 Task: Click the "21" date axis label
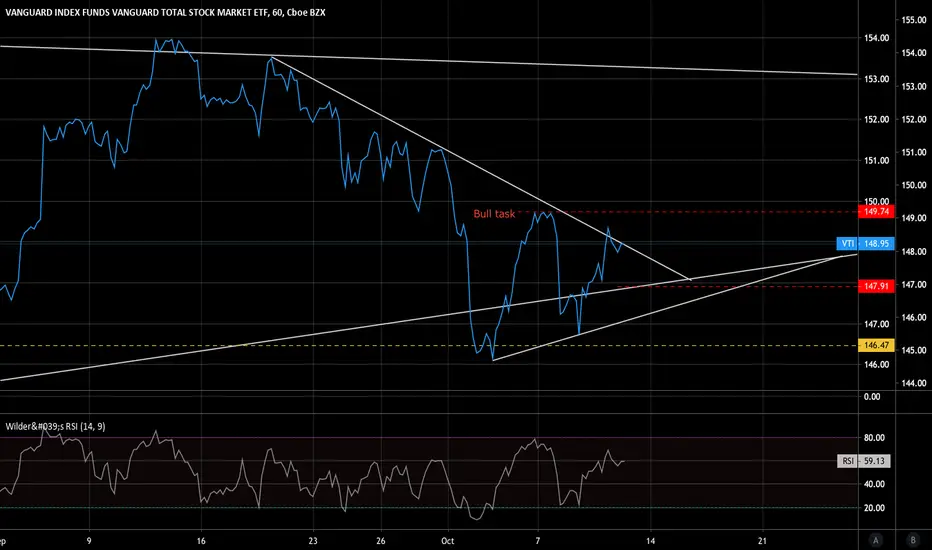[x=762, y=540]
